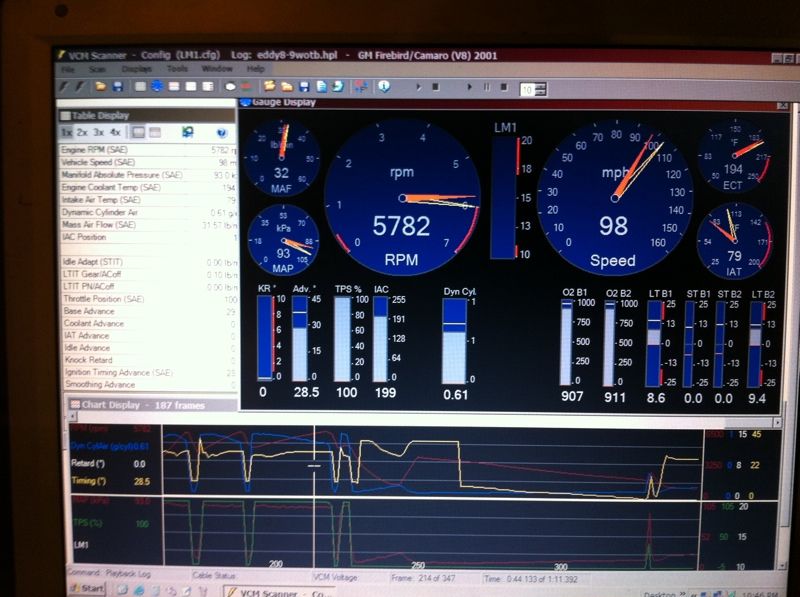Select the Engine RPM (SAE) table row
The height and width of the screenshot is (597, 800).
[x=148, y=150]
